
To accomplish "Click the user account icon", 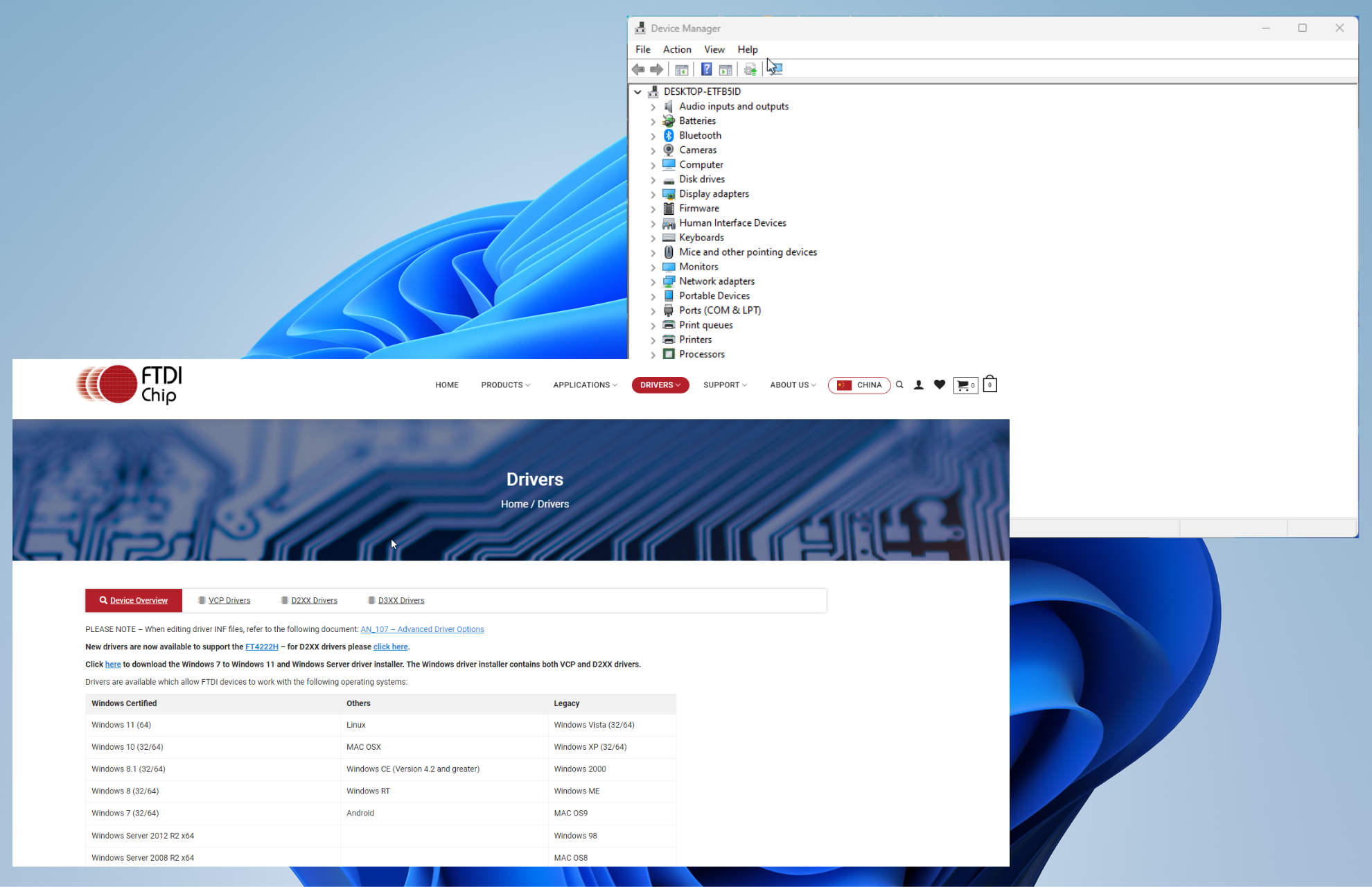I will 919,385.
